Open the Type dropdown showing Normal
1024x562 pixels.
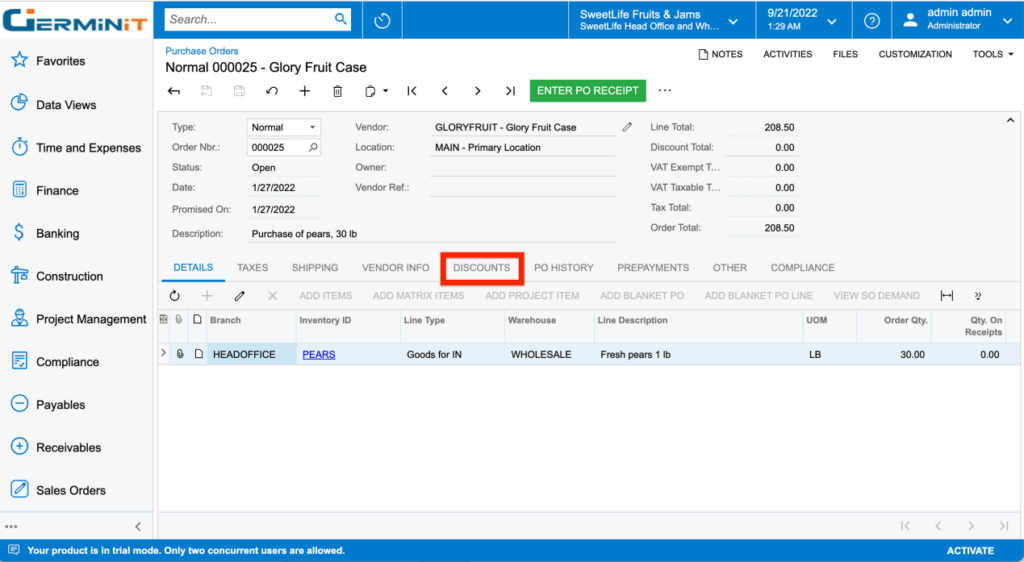click(284, 127)
